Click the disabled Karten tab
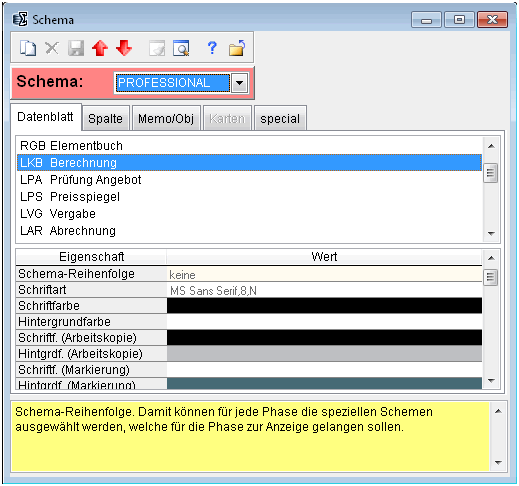The width and height of the screenshot is (519, 486). [x=227, y=119]
